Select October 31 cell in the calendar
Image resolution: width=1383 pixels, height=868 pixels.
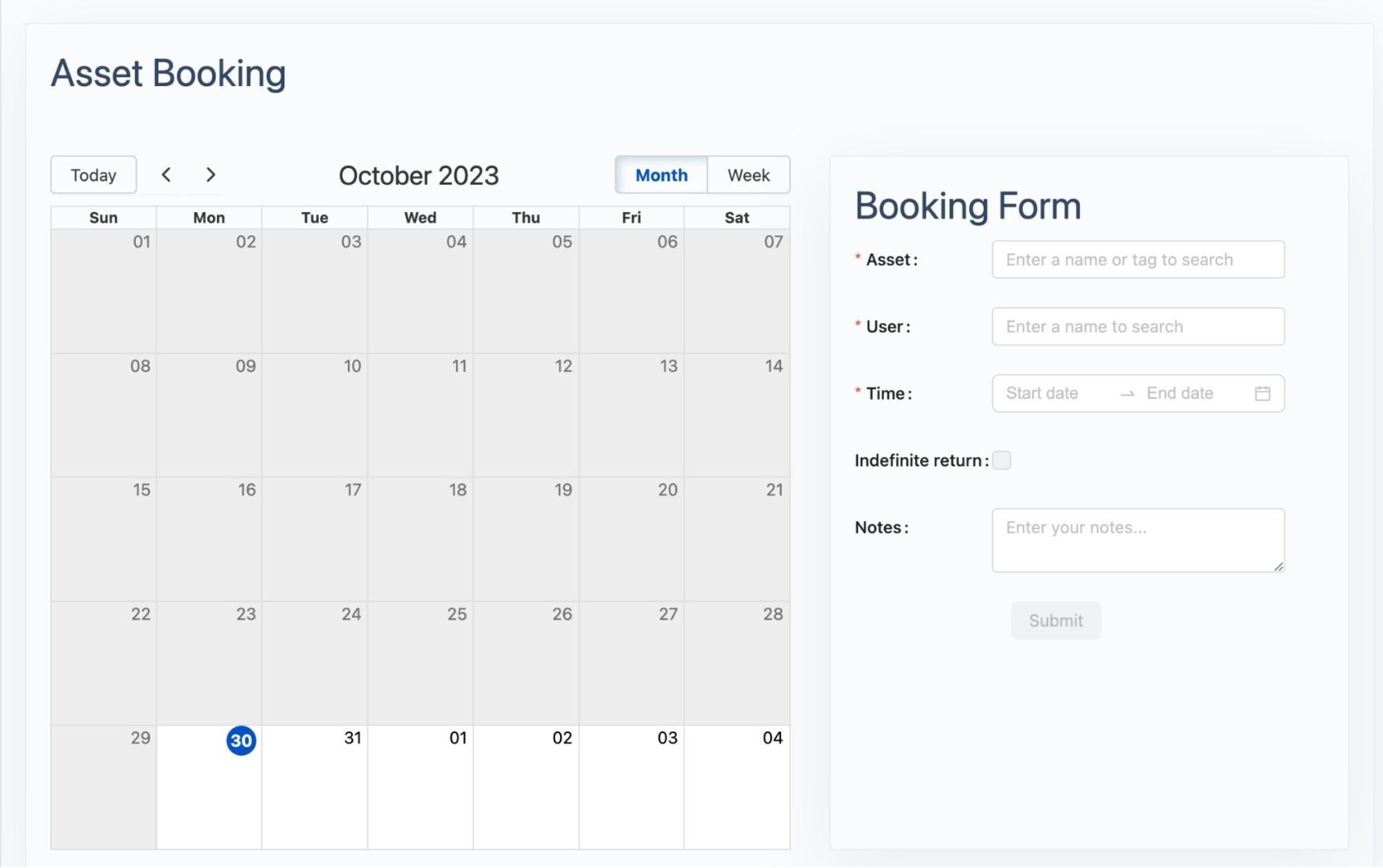(x=314, y=787)
